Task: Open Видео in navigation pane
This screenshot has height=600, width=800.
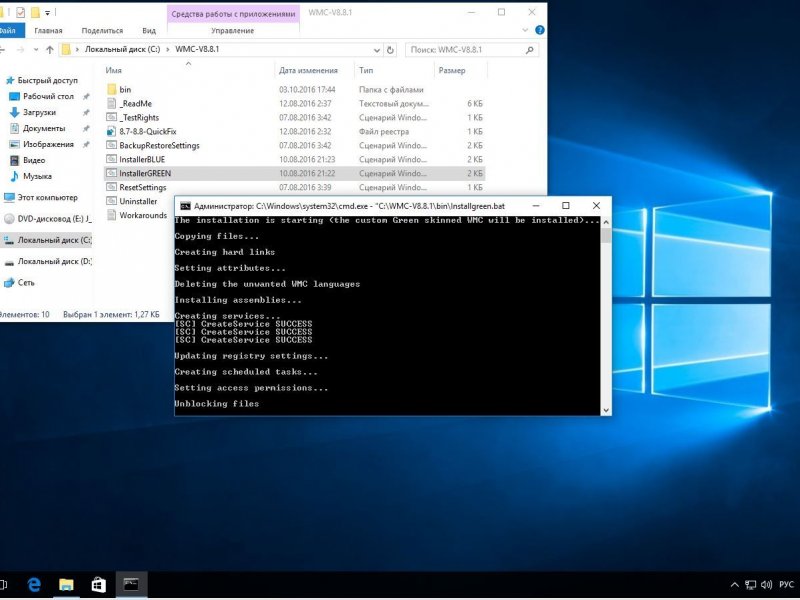Action: 34,160
